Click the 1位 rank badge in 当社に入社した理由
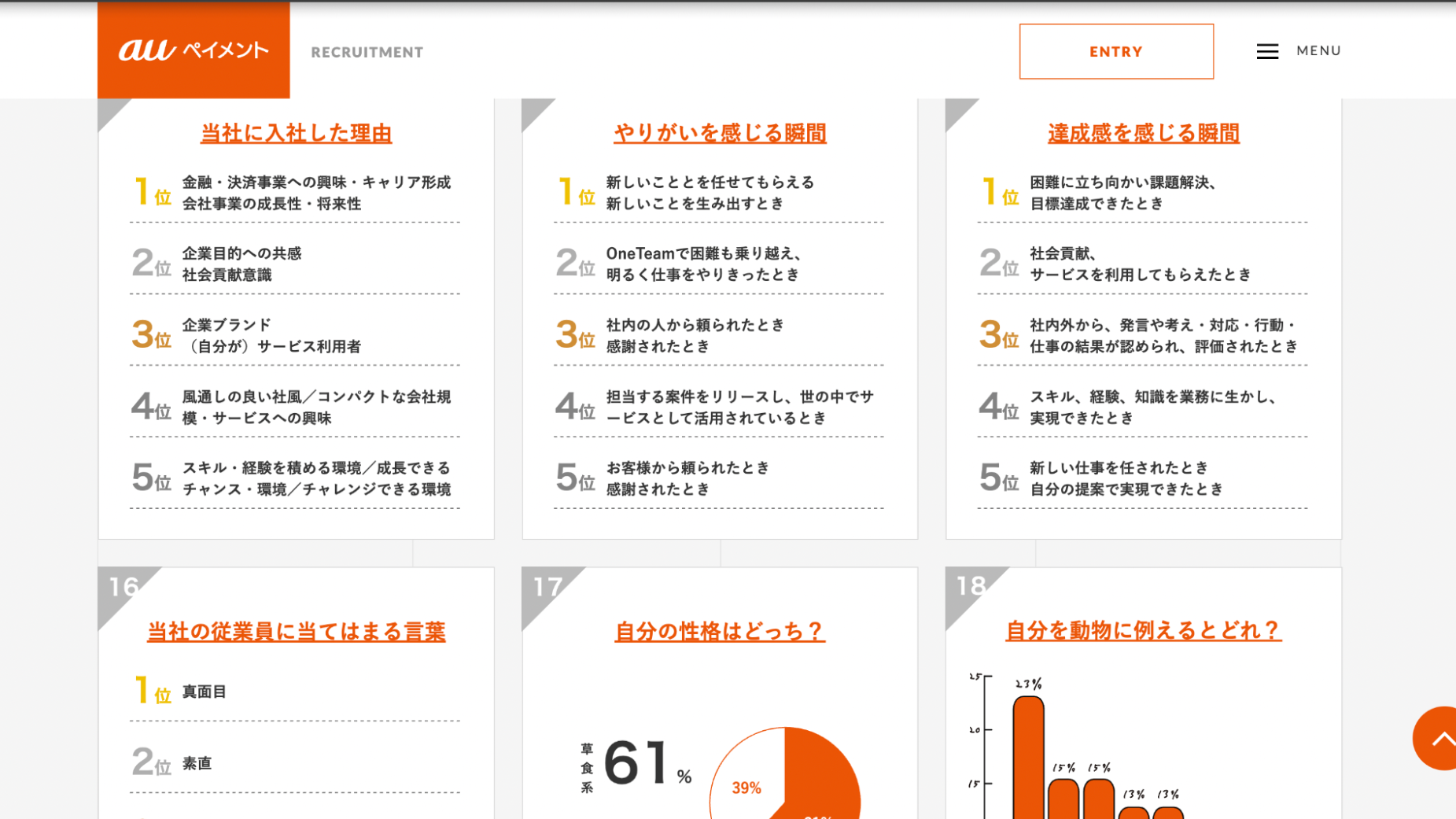Image resolution: width=1456 pixels, height=819 pixels. 152,192
